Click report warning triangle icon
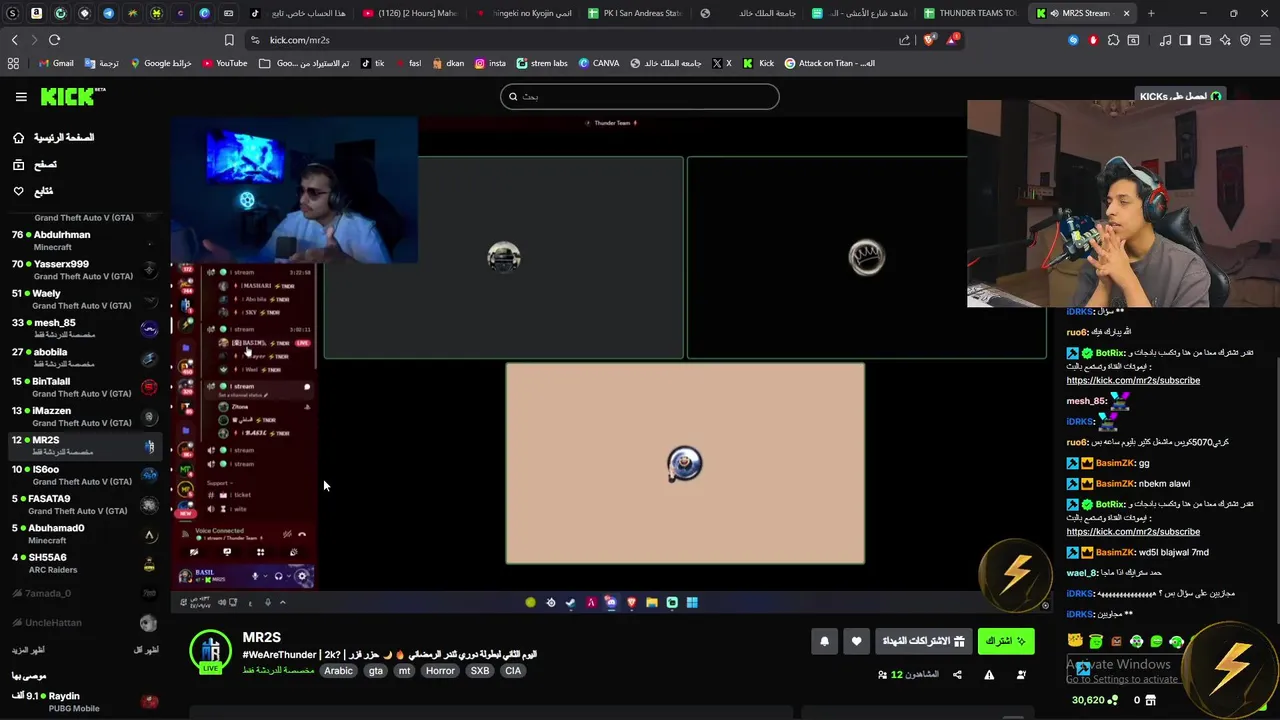The image size is (1280, 720). pos(989,675)
